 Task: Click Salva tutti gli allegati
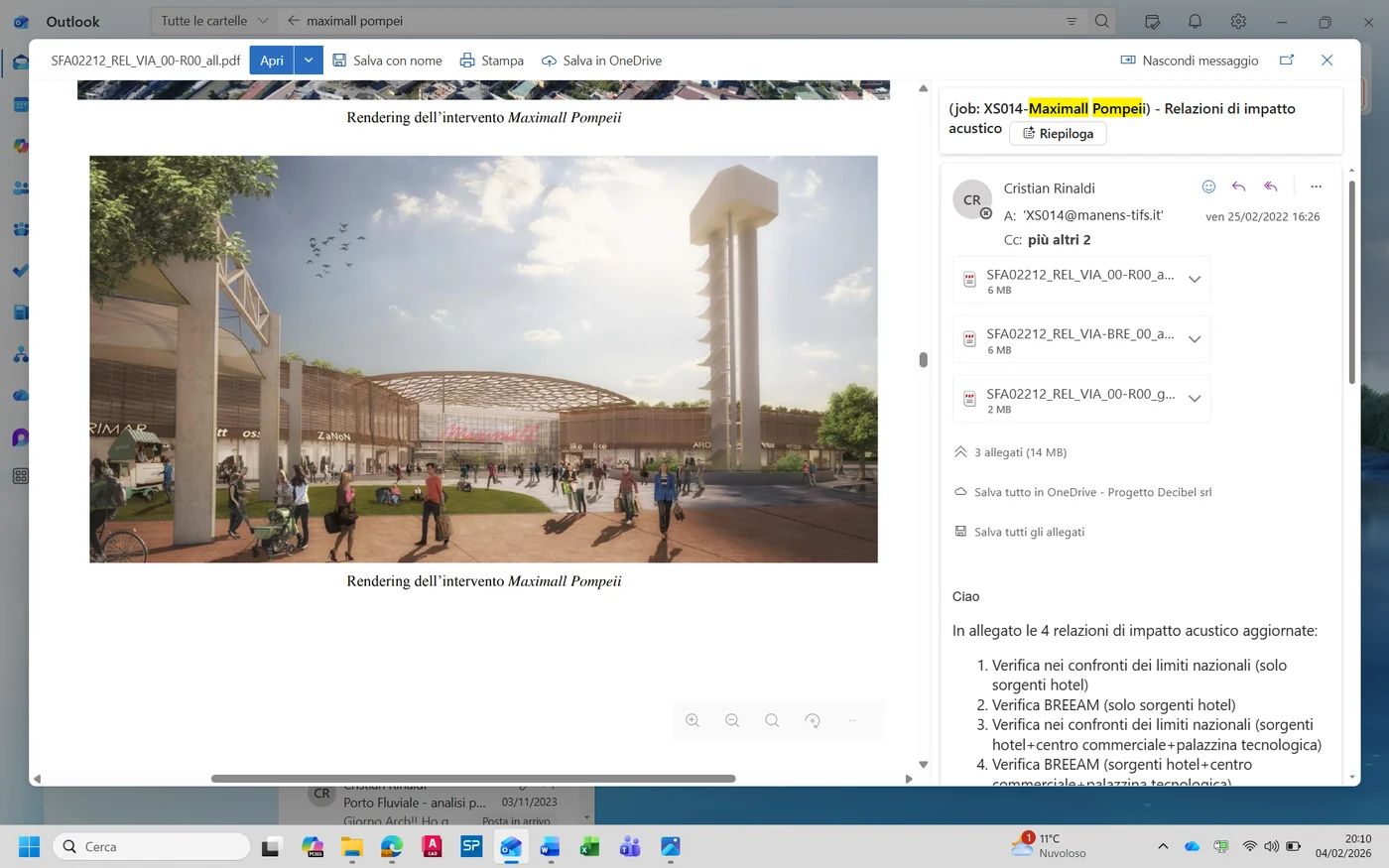click(1019, 532)
